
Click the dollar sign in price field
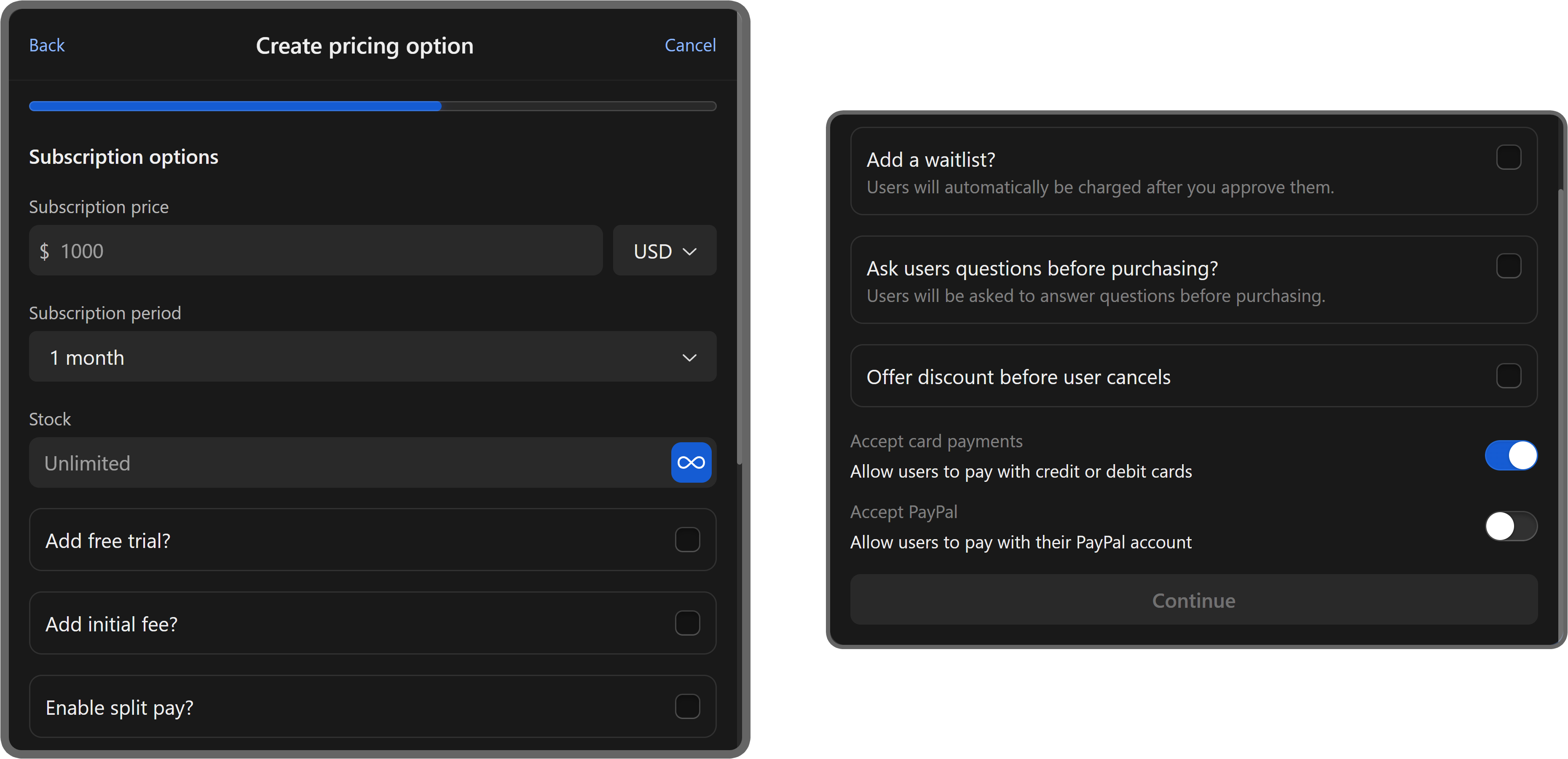click(x=44, y=251)
